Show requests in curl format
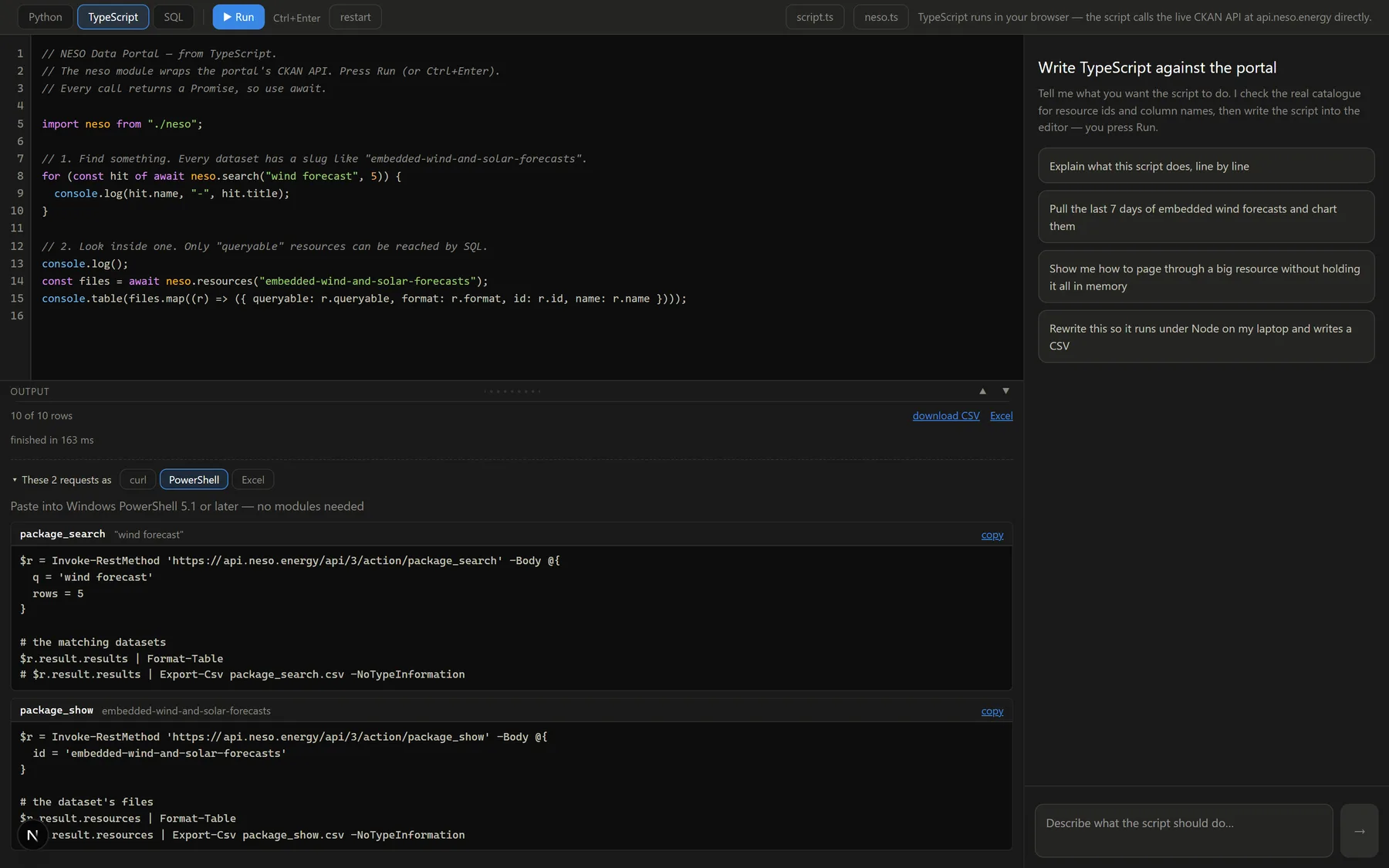Image resolution: width=1389 pixels, height=868 pixels. (x=138, y=480)
